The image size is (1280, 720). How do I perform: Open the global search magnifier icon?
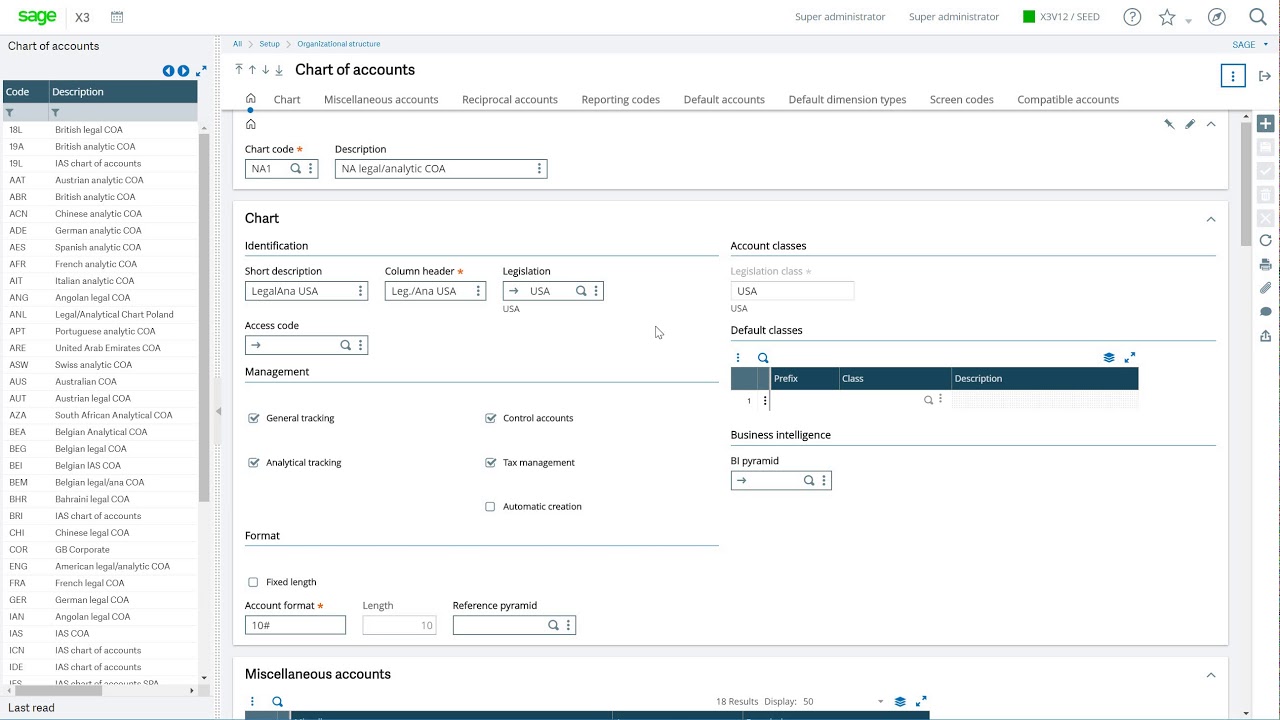[x=1258, y=17]
